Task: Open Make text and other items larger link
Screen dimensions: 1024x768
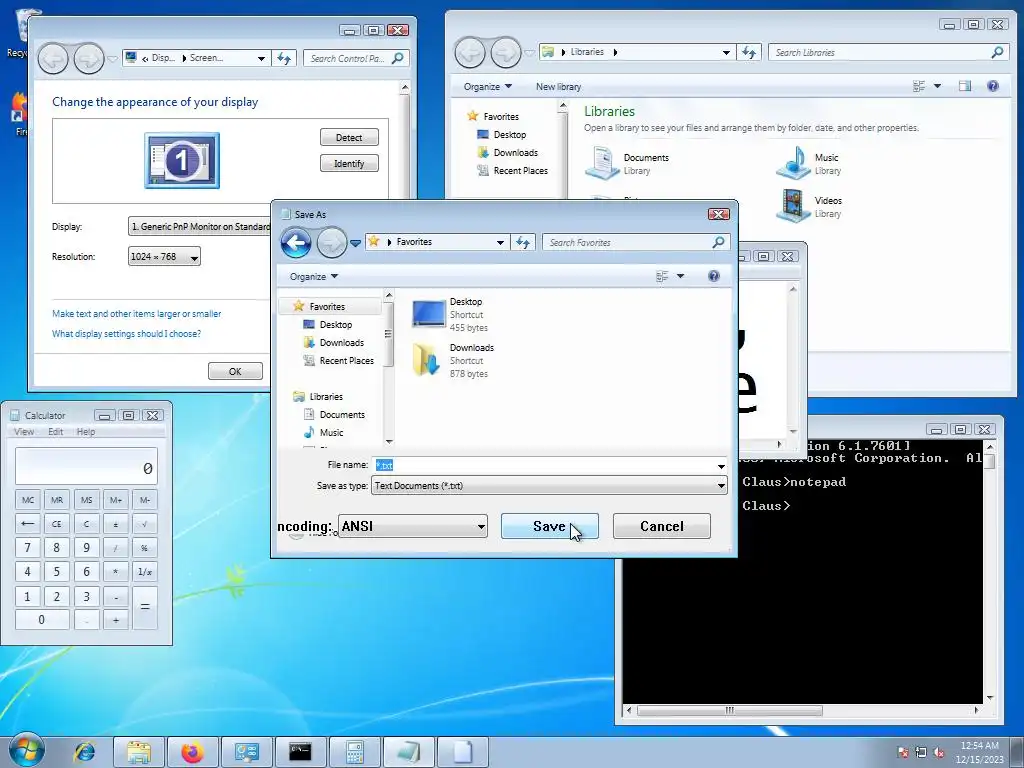Action: [x=136, y=313]
